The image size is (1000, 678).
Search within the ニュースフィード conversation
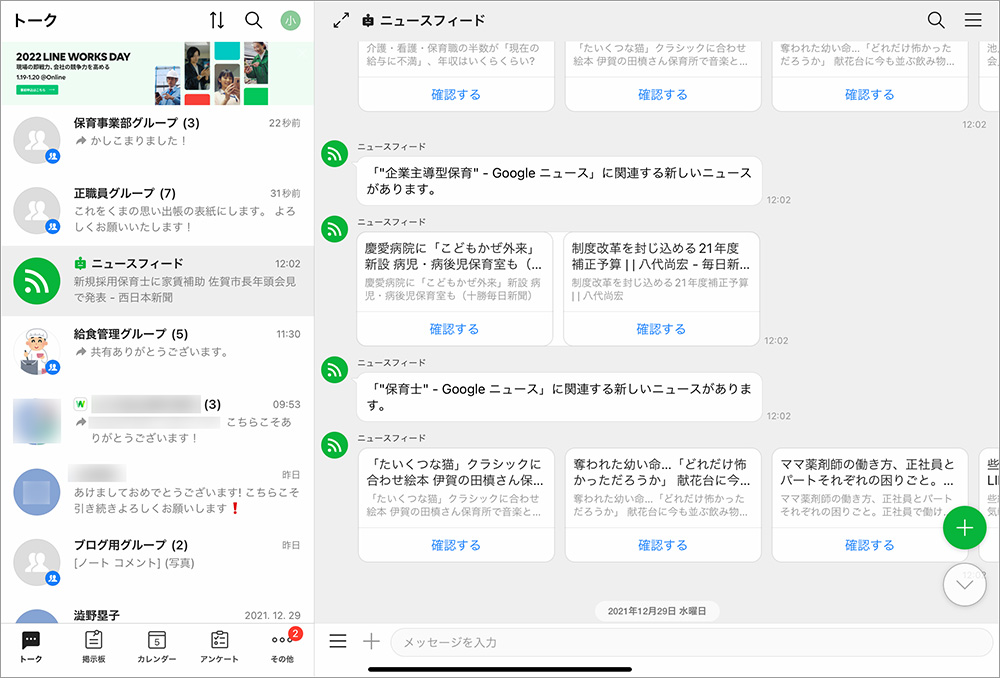[x=936, y=20]
